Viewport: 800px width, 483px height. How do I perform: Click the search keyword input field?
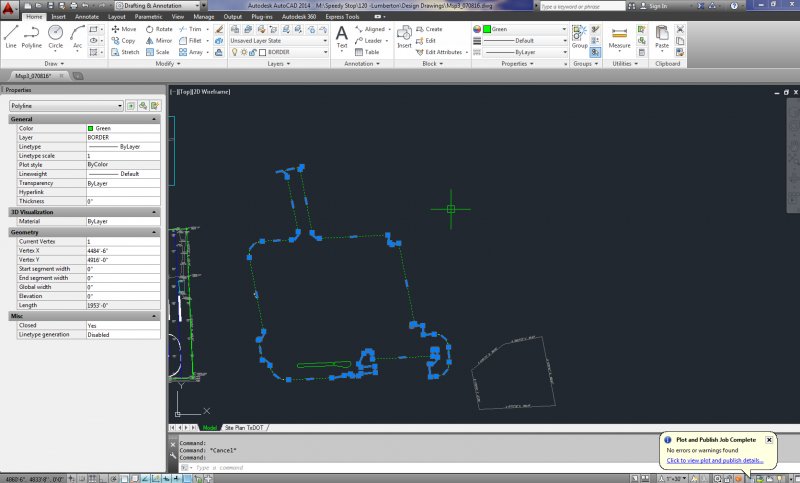[x=583, y=6]
